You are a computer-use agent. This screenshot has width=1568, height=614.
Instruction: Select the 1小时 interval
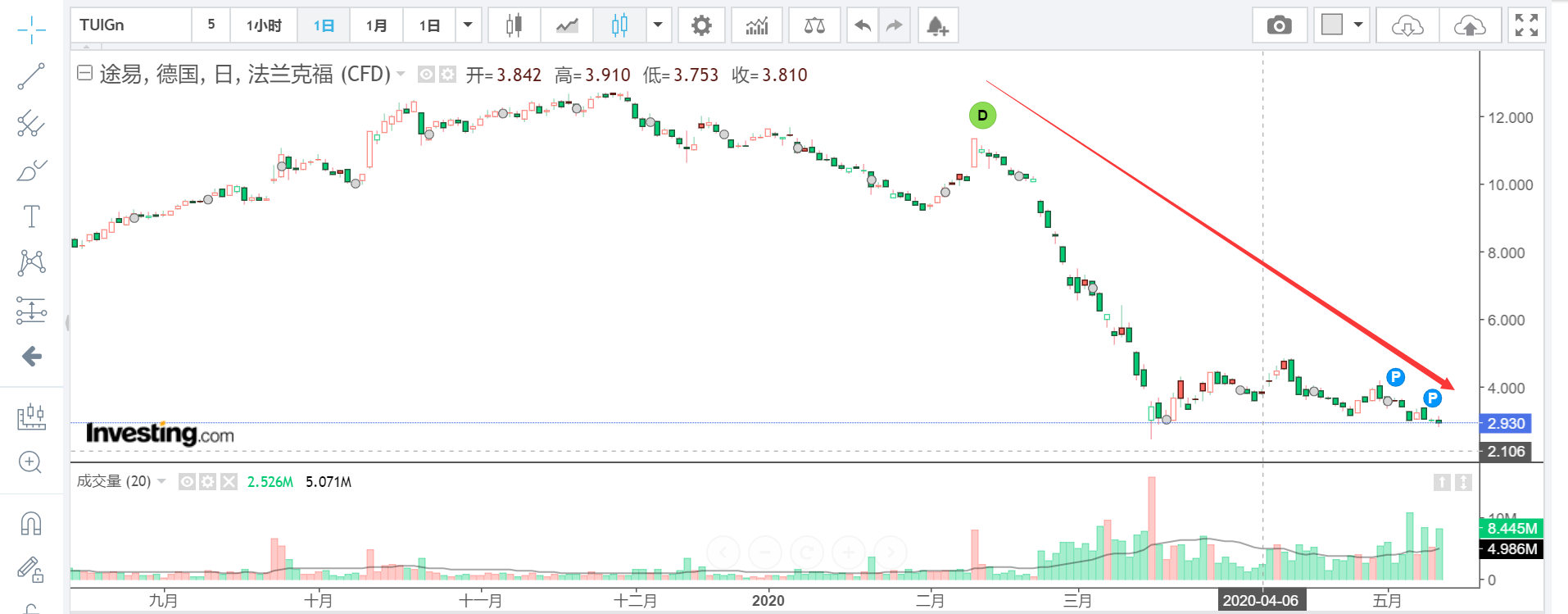click(x=264, y=25)
